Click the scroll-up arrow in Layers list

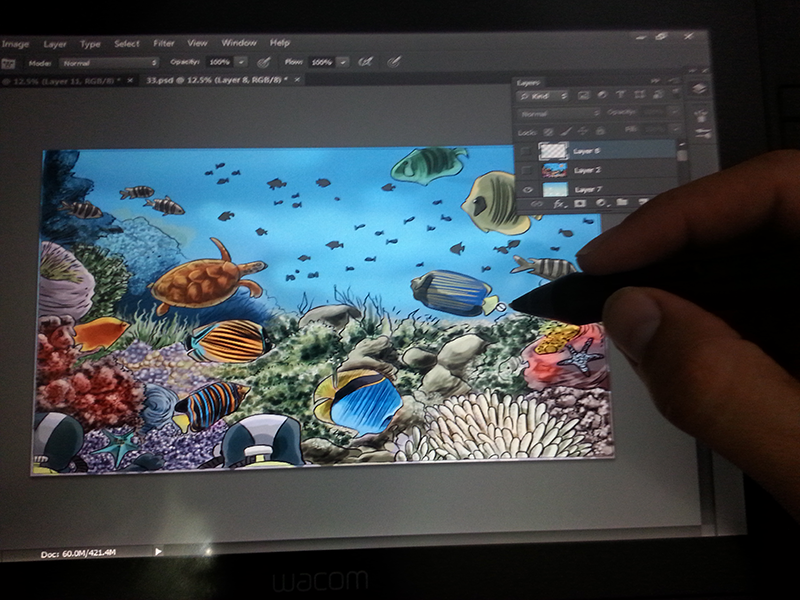(681, 145)
